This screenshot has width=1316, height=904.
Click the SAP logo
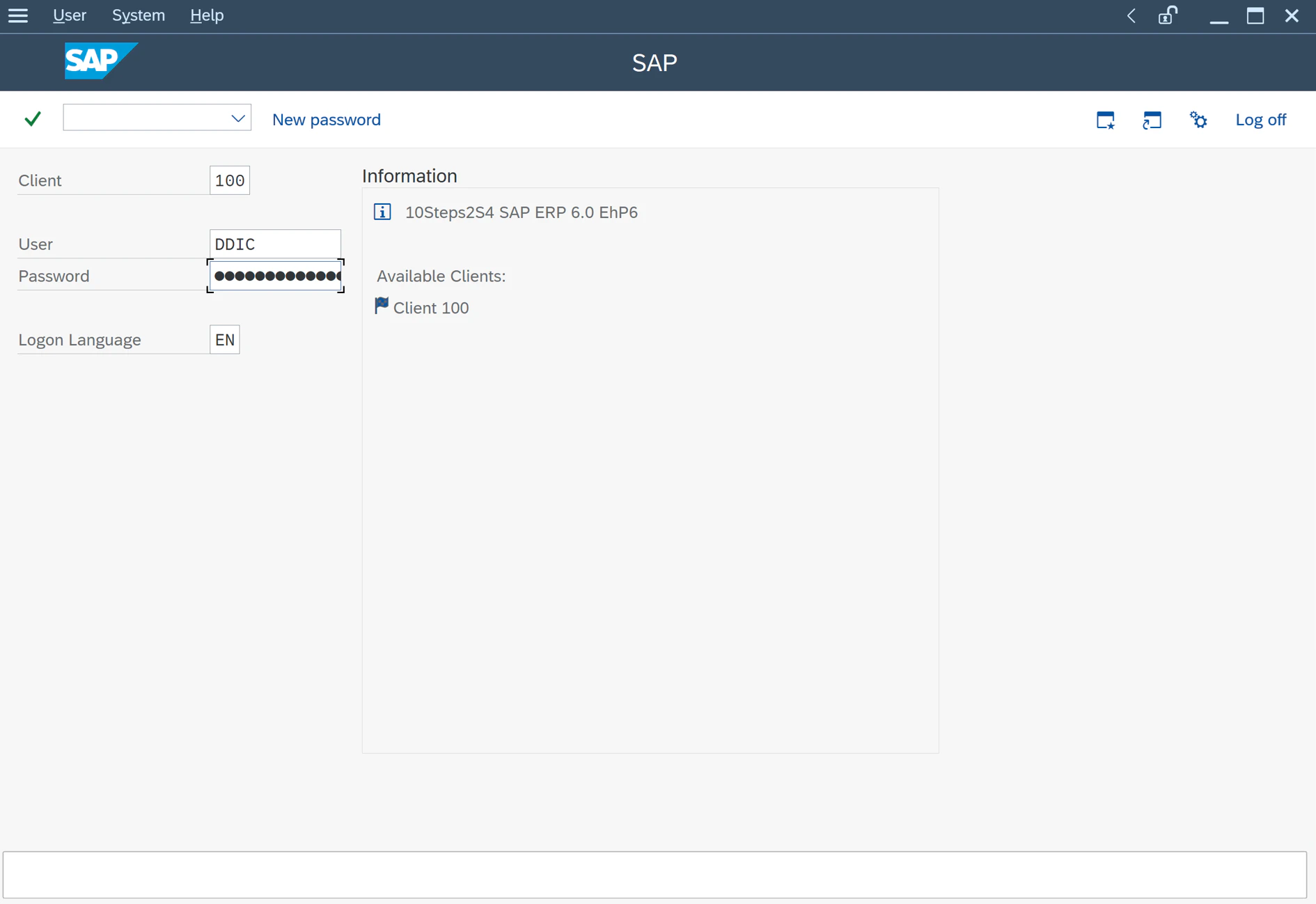(101, 61)
